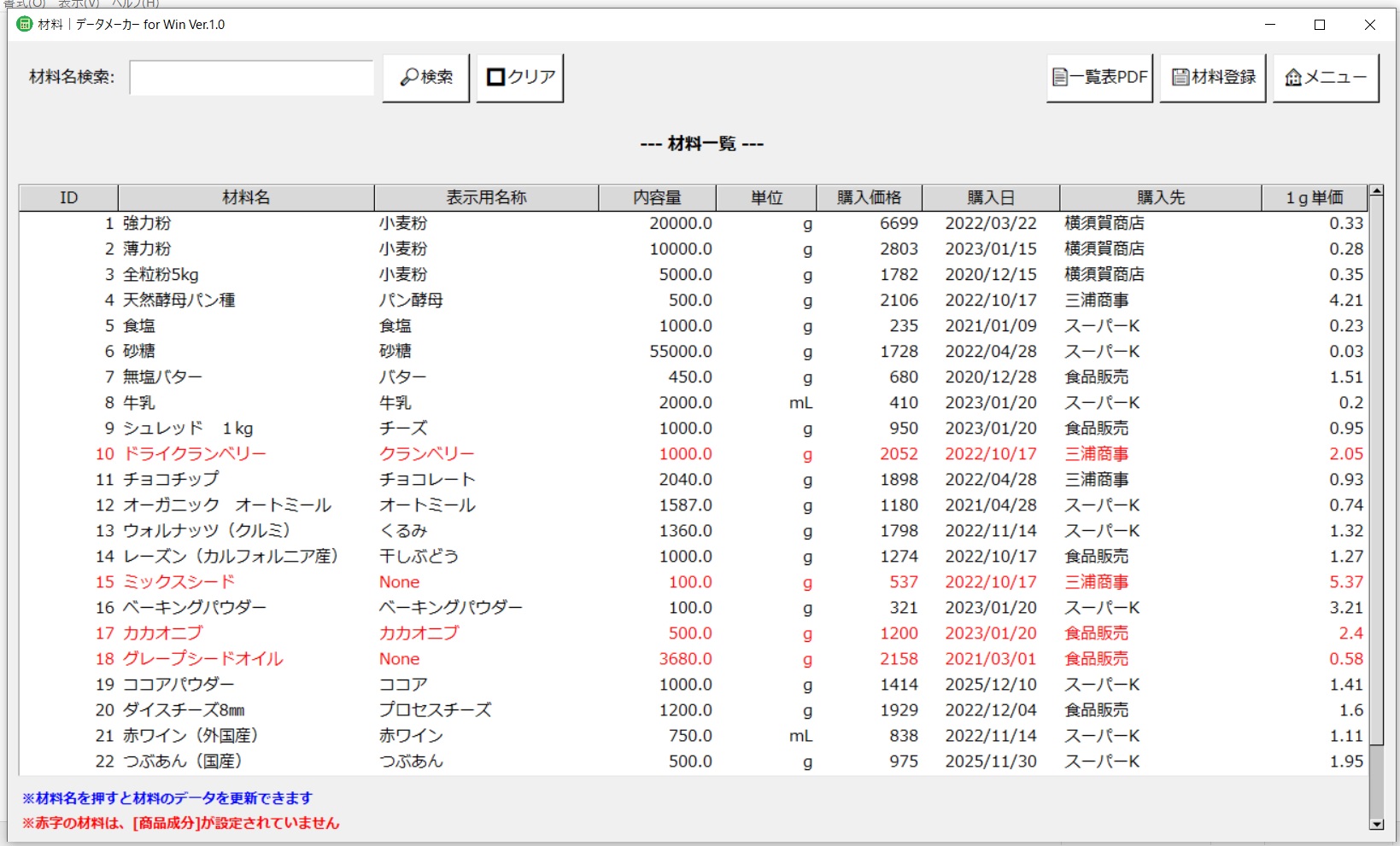Click scrollbar down arrow of material list
Viewport: 1400px width, 846px height.
(1376, 824)
